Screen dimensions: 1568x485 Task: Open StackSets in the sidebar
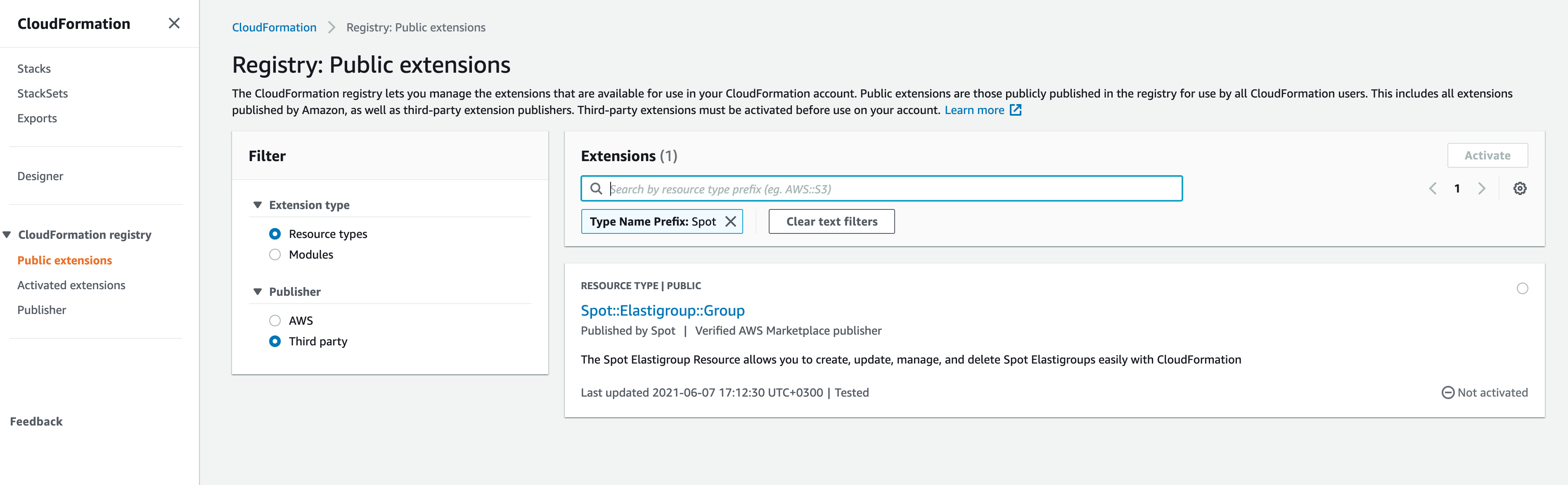(x=43, y=94)
